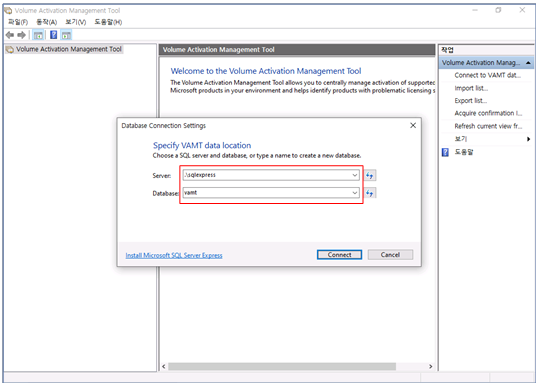The image size is (539, 385).
Task: Open the Server dropdown arrow
Action: click(x=355, y=175)
